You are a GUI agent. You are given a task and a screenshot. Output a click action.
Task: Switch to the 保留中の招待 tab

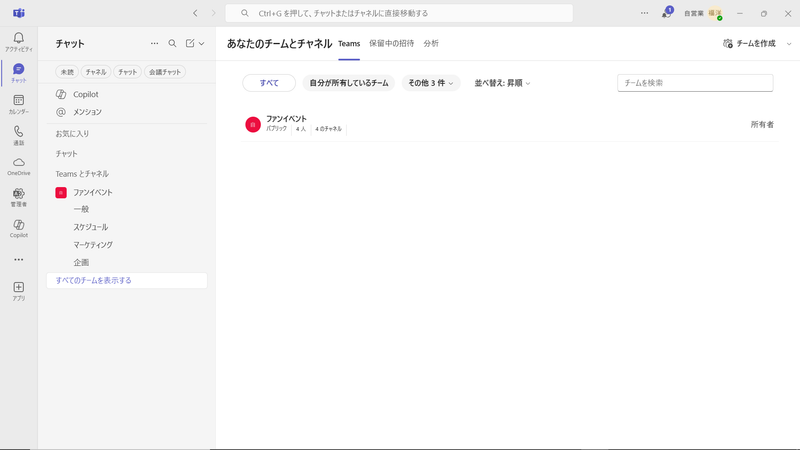pos(391,44)
